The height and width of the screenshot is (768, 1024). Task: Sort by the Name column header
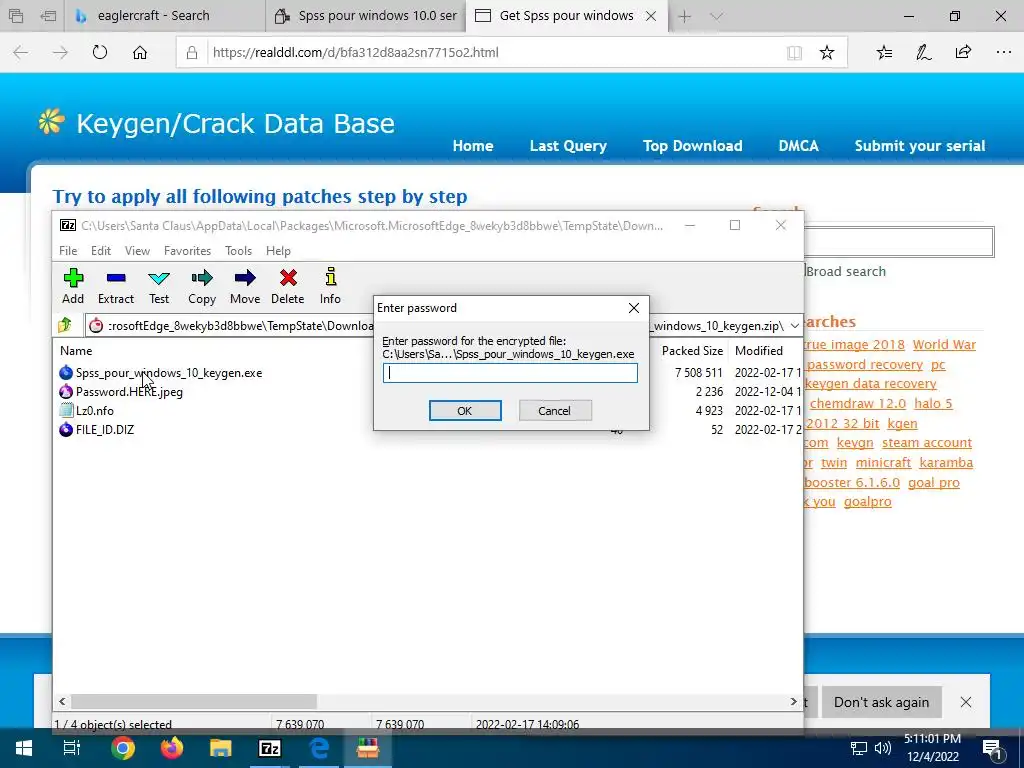coord(76,351)
